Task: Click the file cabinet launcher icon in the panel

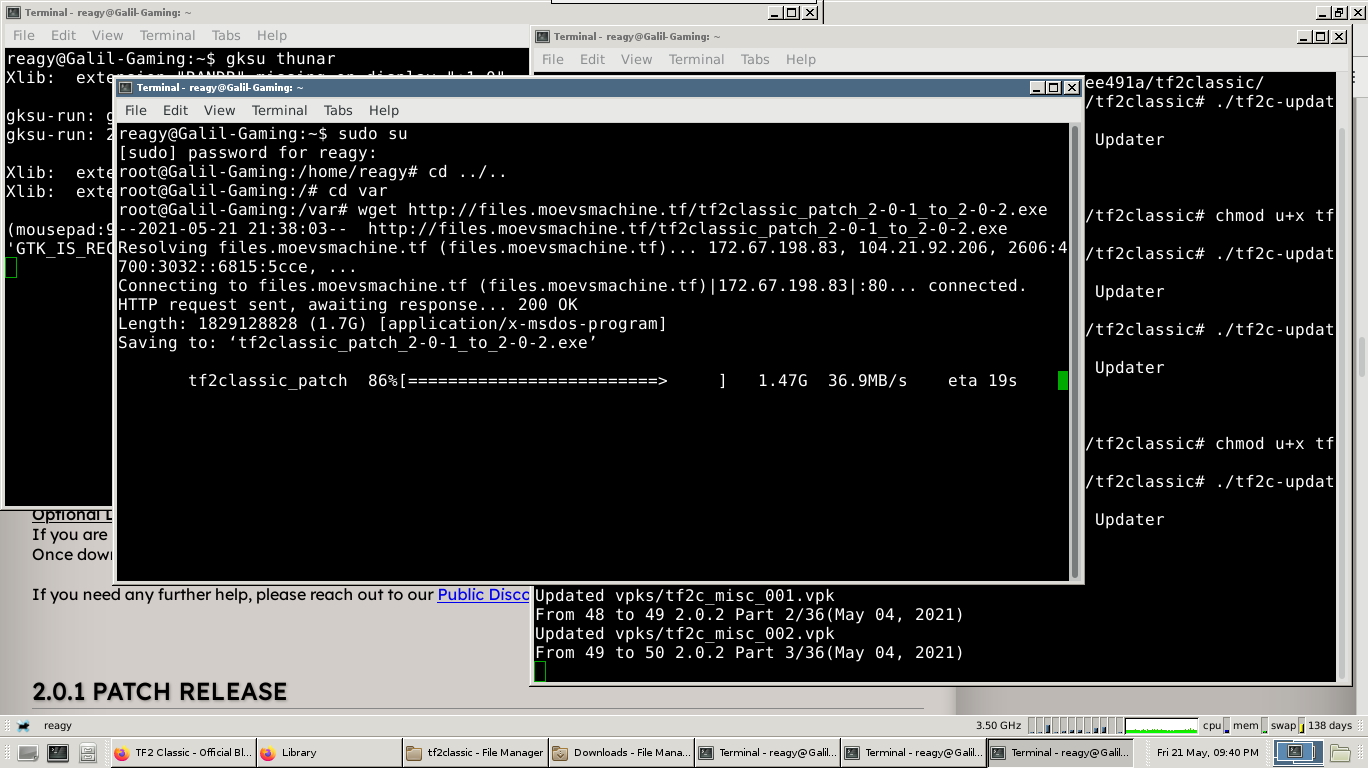Action: pyautogui.click(x=88, y=752)
